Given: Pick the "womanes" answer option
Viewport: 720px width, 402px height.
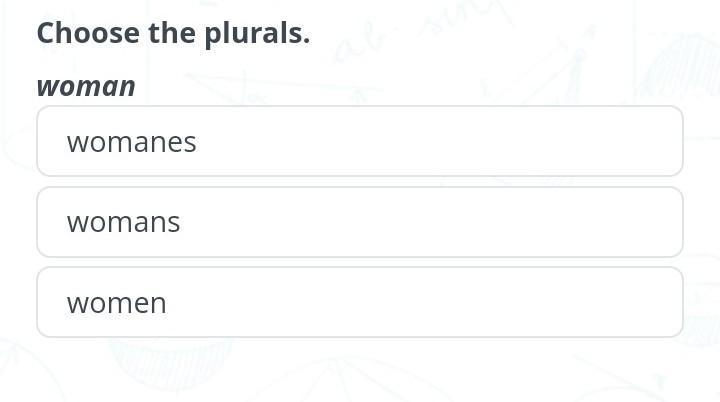Looking at the screenshot, I should tap(360, 141).
